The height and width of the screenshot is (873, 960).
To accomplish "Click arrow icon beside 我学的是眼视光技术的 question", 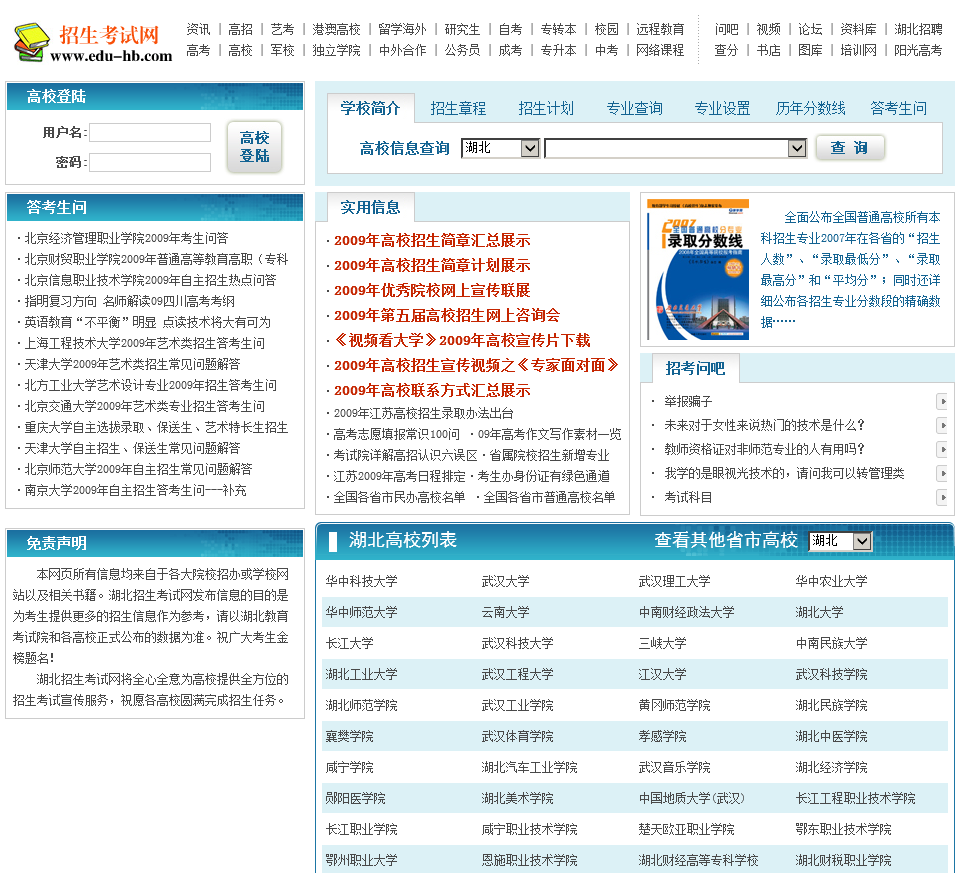I will (943, 473).
